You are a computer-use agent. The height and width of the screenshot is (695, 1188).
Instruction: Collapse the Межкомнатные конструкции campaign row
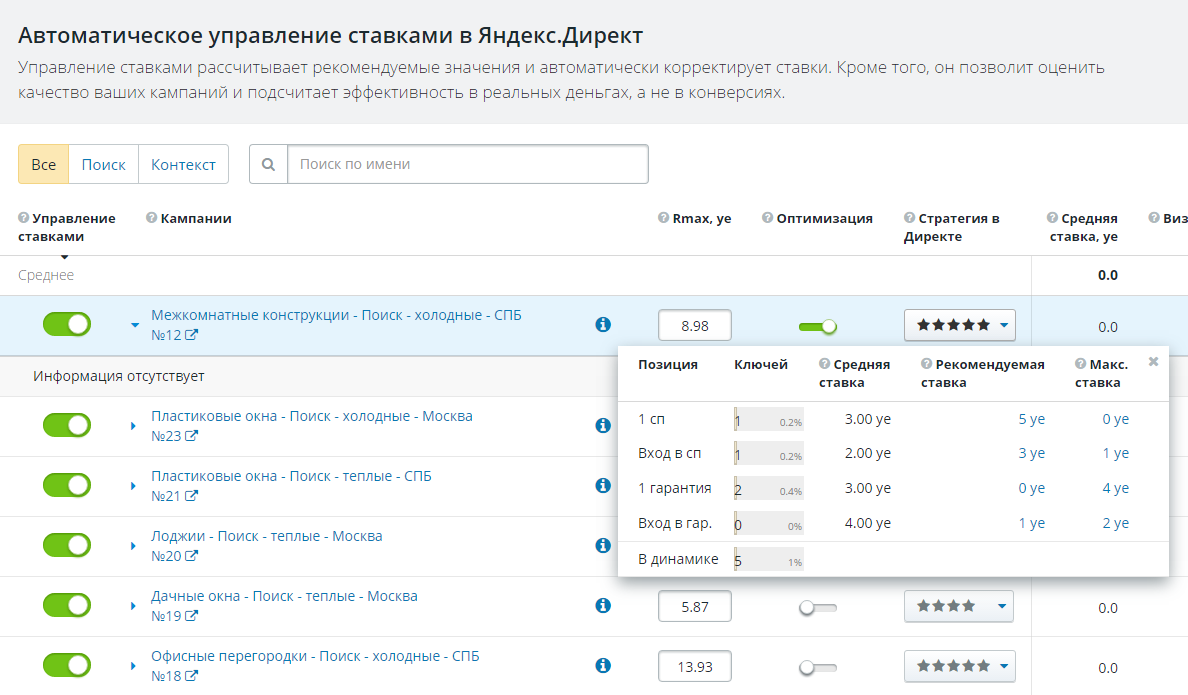pos(134,325)
